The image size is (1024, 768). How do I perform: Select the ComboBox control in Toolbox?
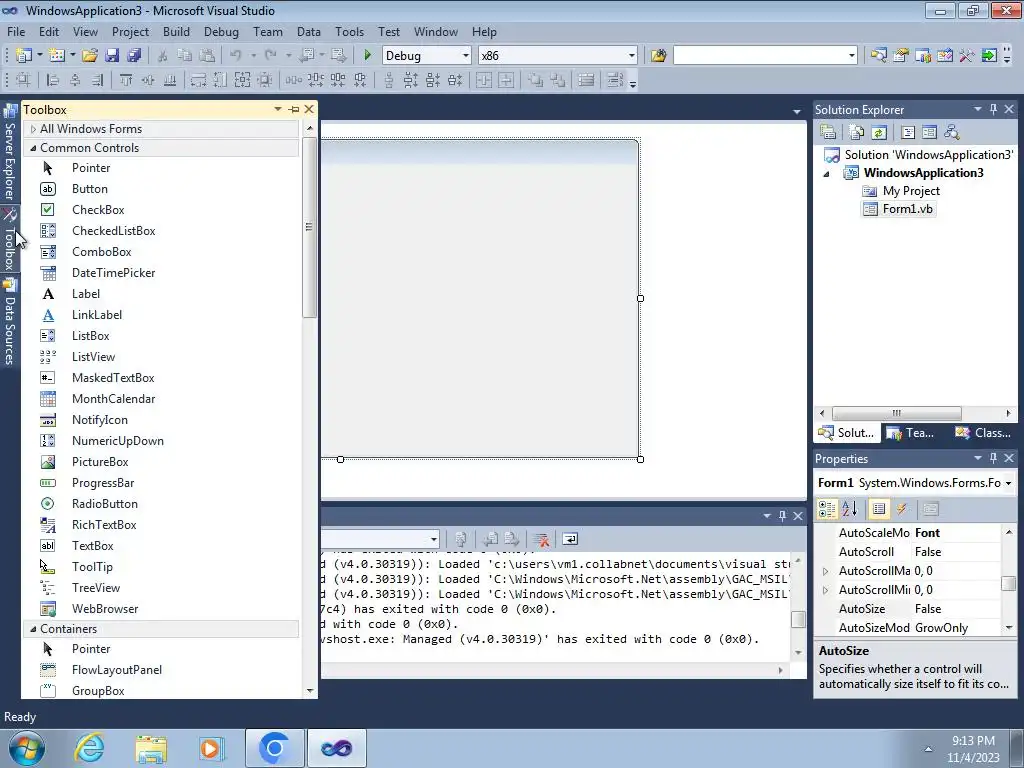click(x=101, y=251)
